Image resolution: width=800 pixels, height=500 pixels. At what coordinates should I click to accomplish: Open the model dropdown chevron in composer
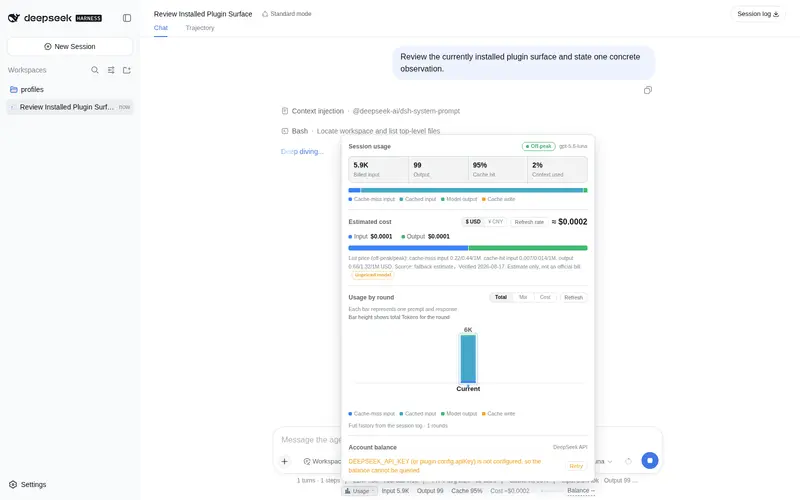click(x=610, y=461)
